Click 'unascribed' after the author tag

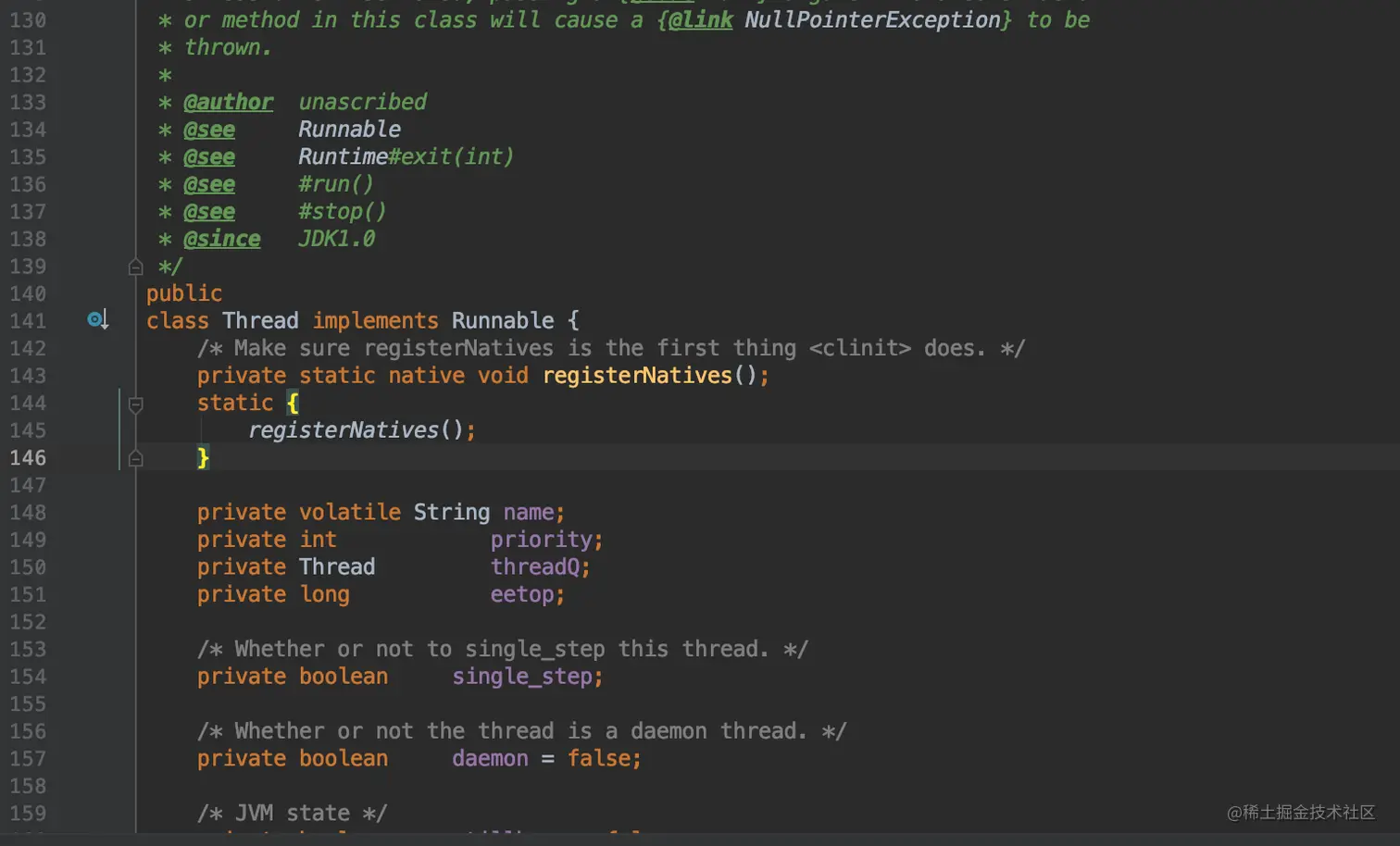(363, 102)
